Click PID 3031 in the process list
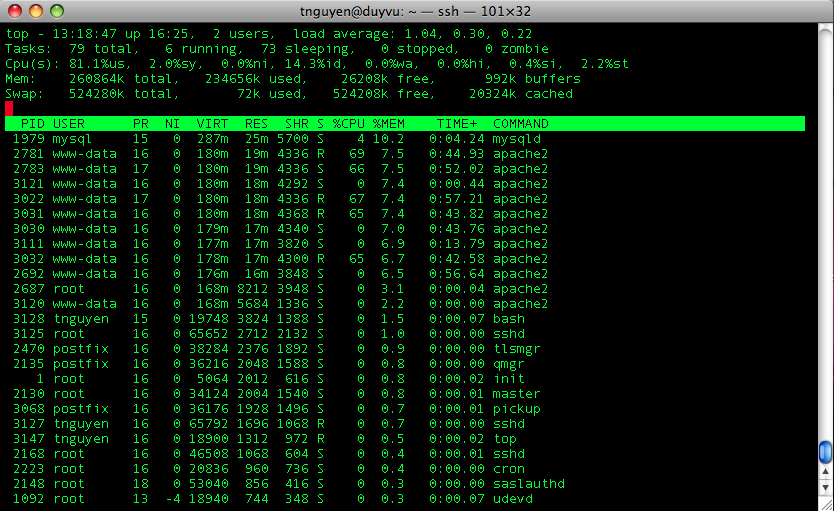This screenshot has height=511, width=834. tap(29, 214)
